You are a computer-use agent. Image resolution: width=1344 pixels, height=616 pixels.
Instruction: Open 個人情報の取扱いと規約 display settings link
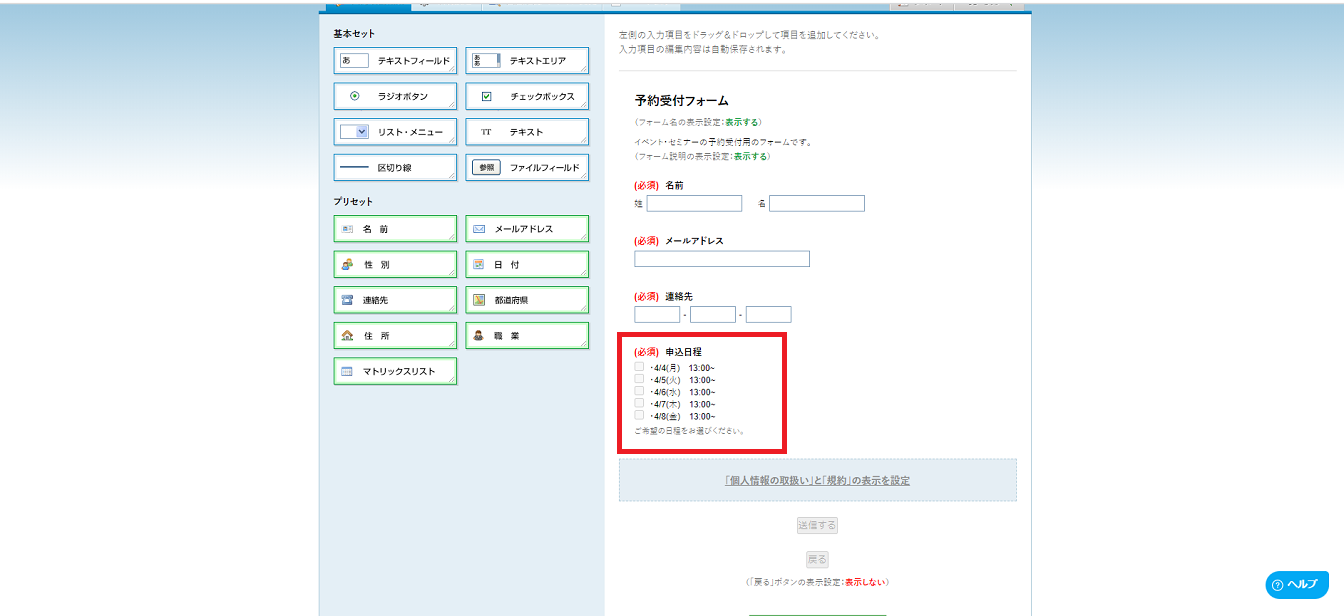point(817,481)
